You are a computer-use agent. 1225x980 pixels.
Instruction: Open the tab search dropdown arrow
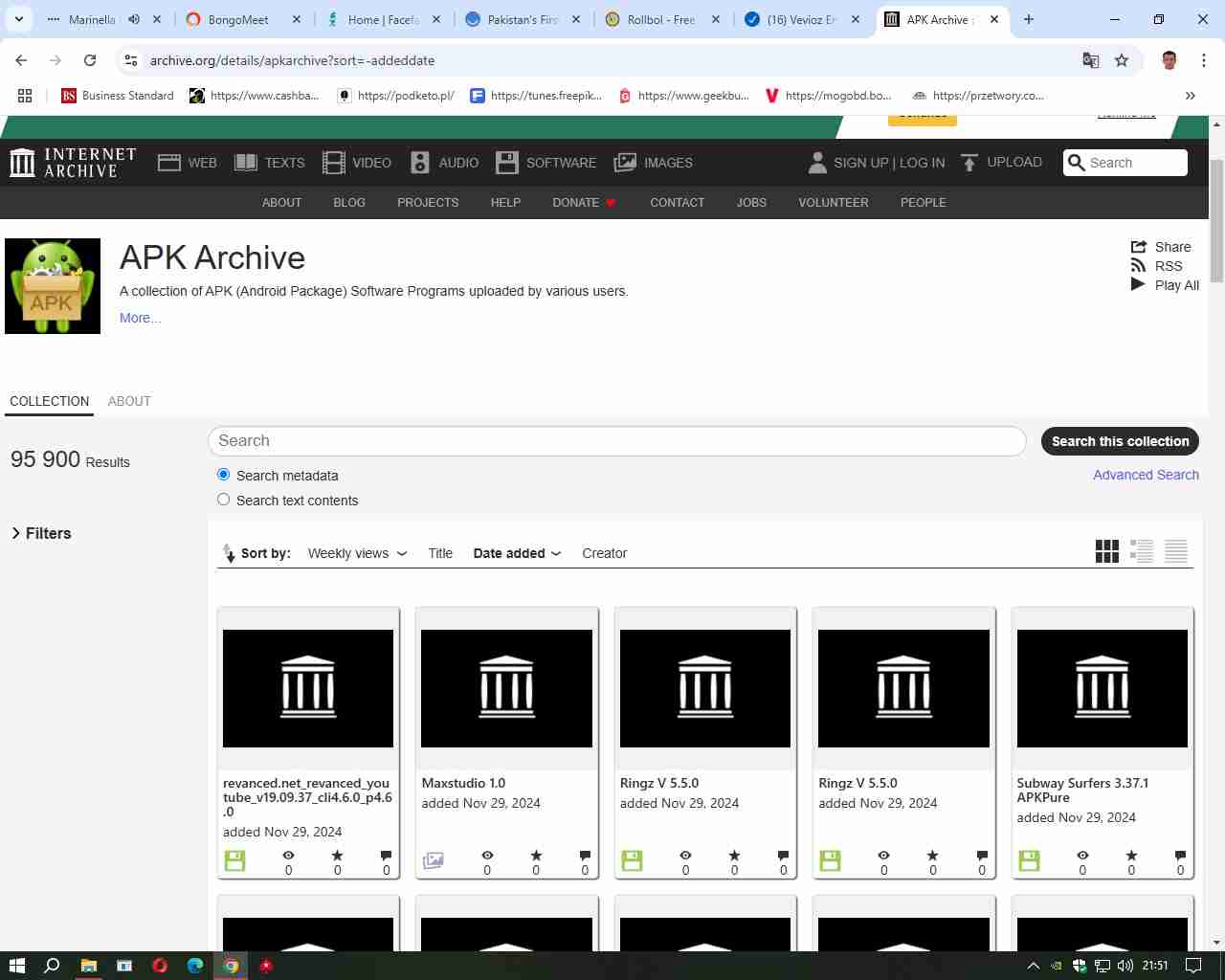tap(19, 19)
